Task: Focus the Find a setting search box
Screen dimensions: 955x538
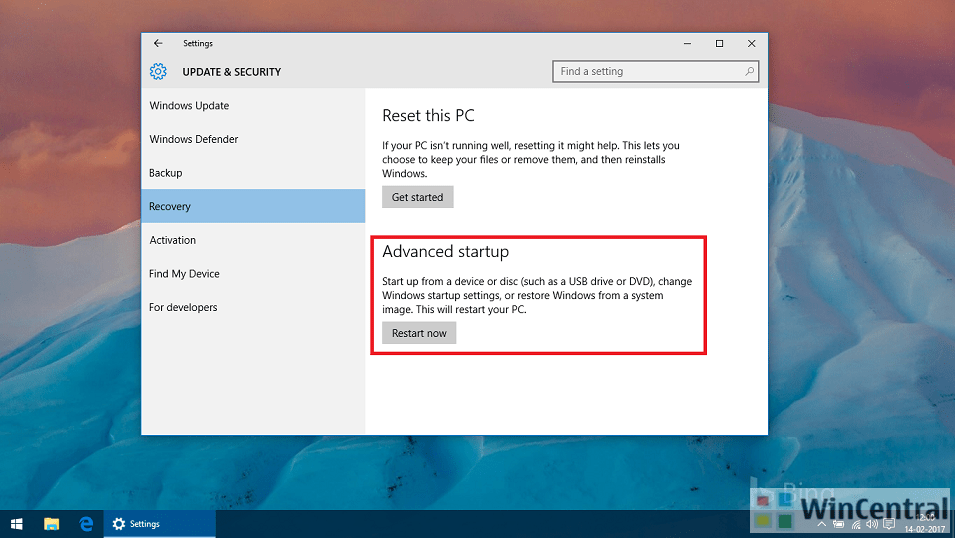Action: click(x=655, y=71)
